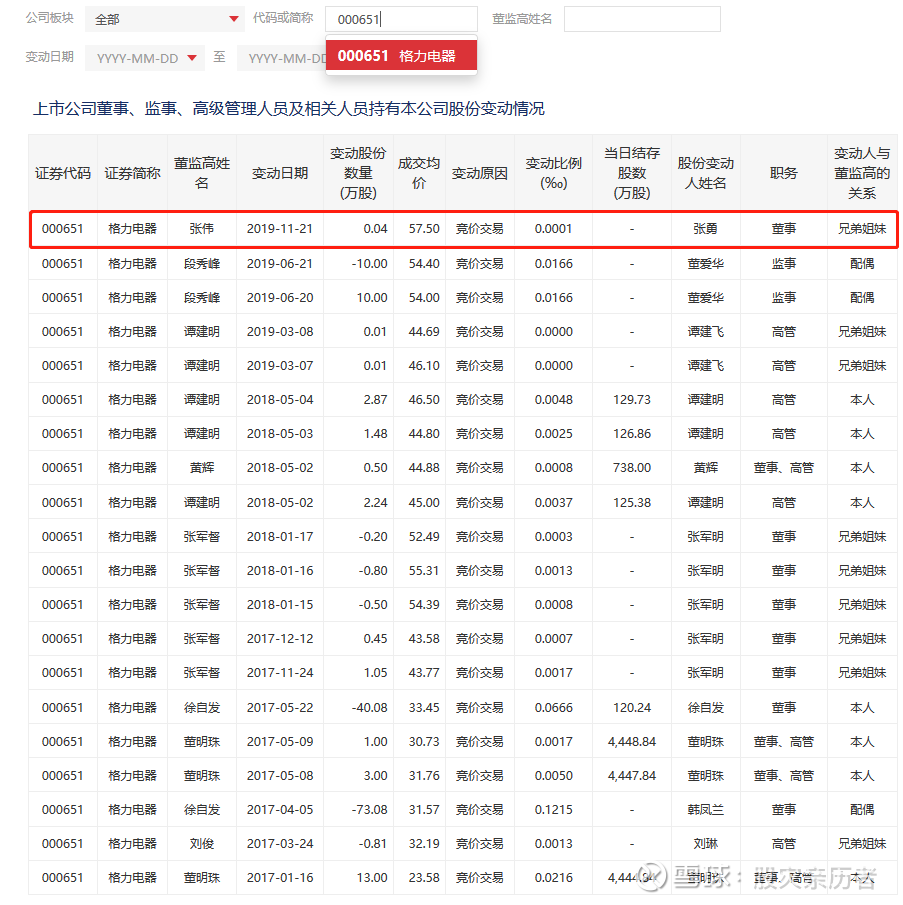Click 谭建飞 in the 2019-03-08 row
Screen dimensions: 903x905
coord(705,332)
